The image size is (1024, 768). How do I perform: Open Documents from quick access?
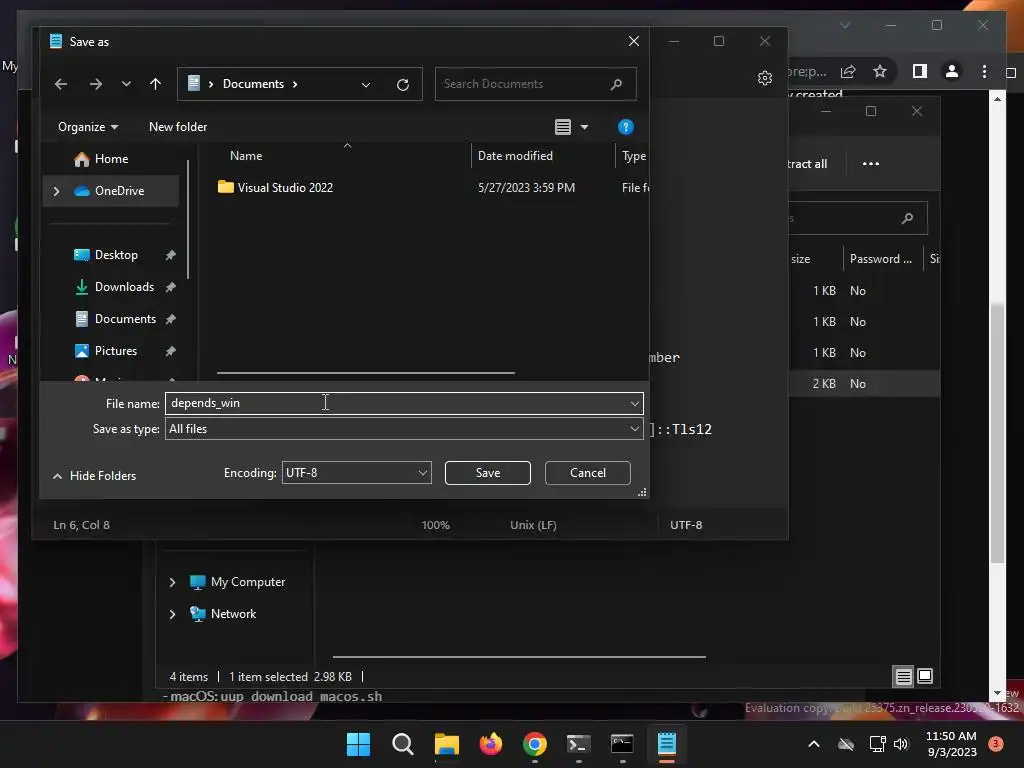pyautogui.click(x=125, y=319)
